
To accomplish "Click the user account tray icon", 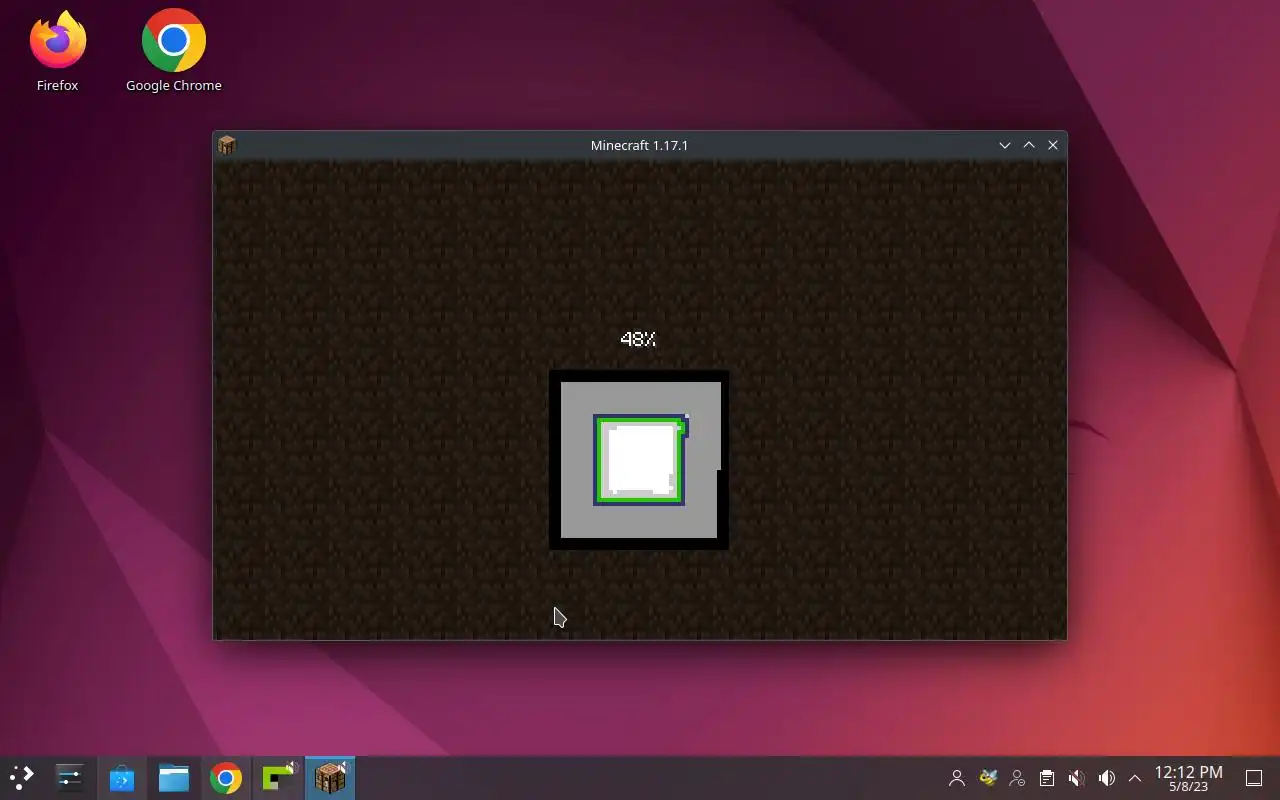I will (x=957, y=778).
